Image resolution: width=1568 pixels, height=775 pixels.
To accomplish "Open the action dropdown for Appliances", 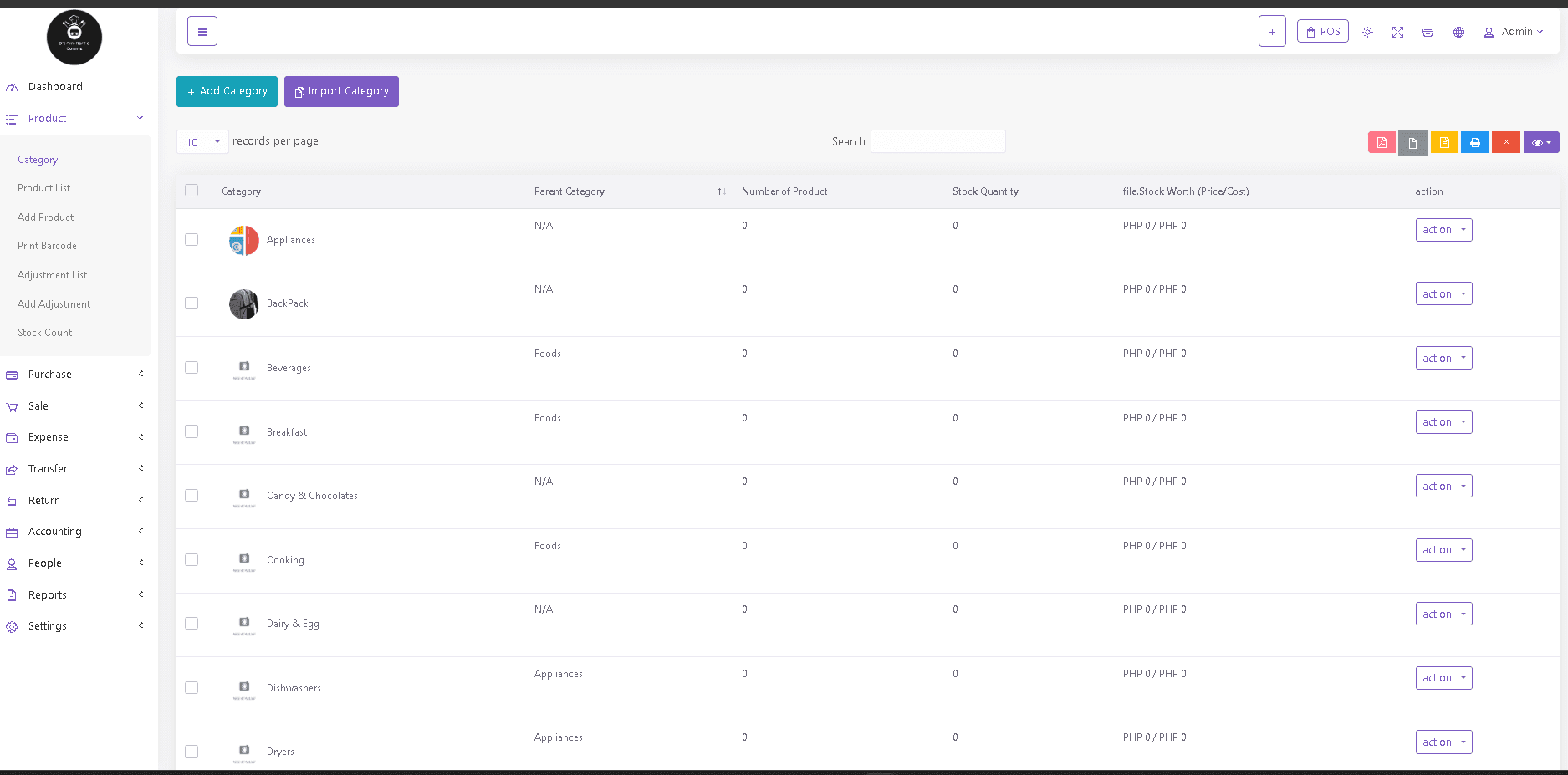I will click(1443, 230).
